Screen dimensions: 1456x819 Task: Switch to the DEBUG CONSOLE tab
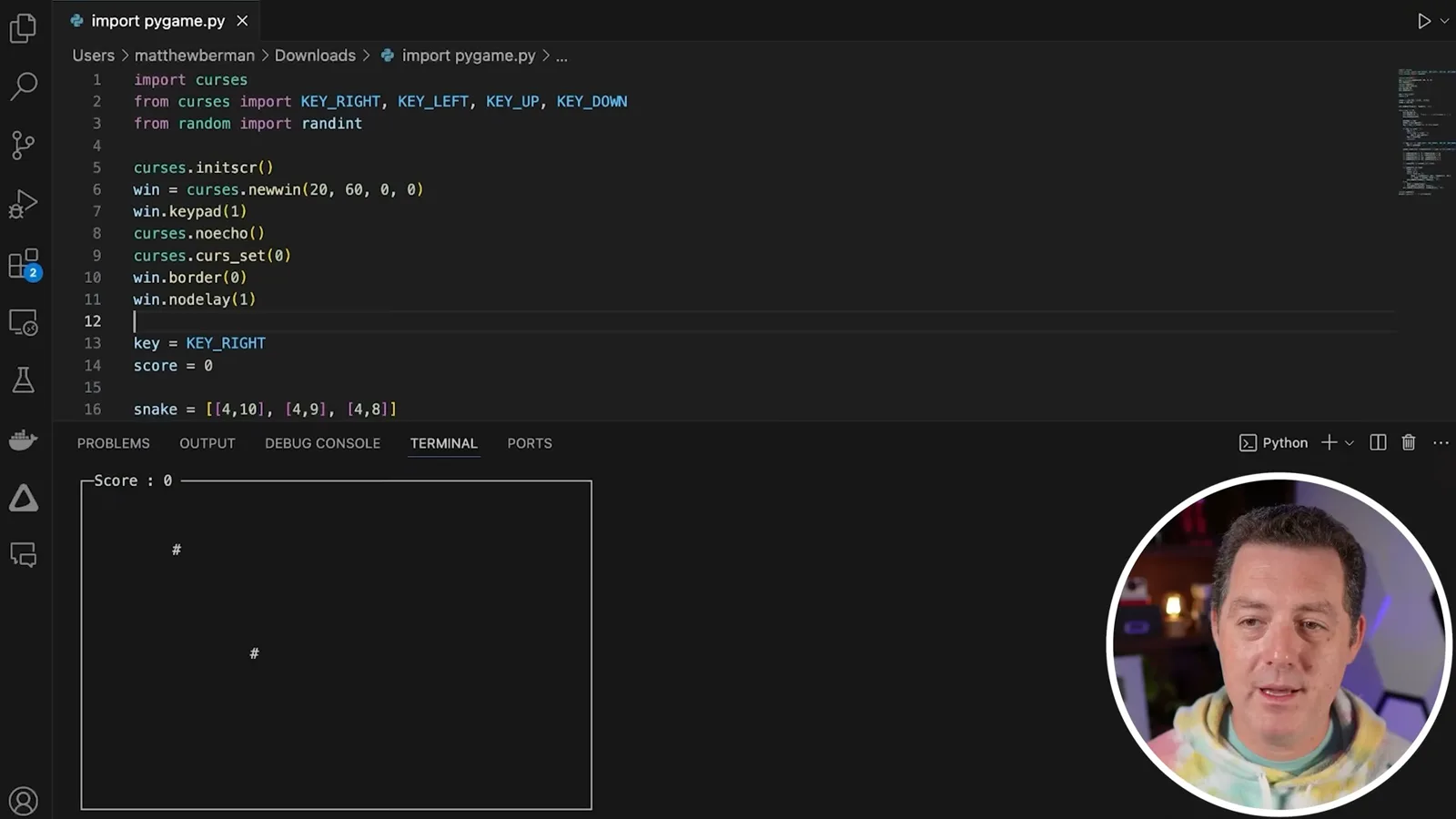(x=322, y=443)
